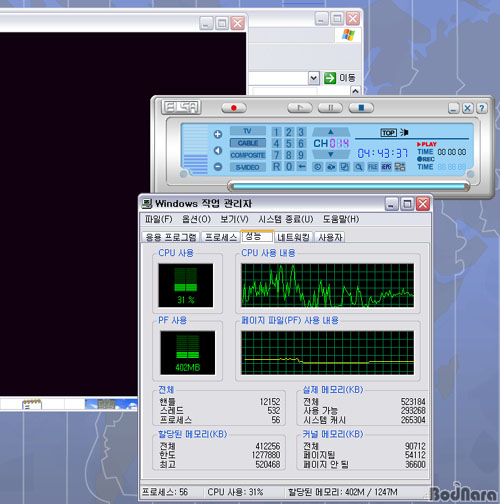This screenshot has height=504, width=500.
Task: Click the Task Manager title bar icon
Action: [147, 203]
